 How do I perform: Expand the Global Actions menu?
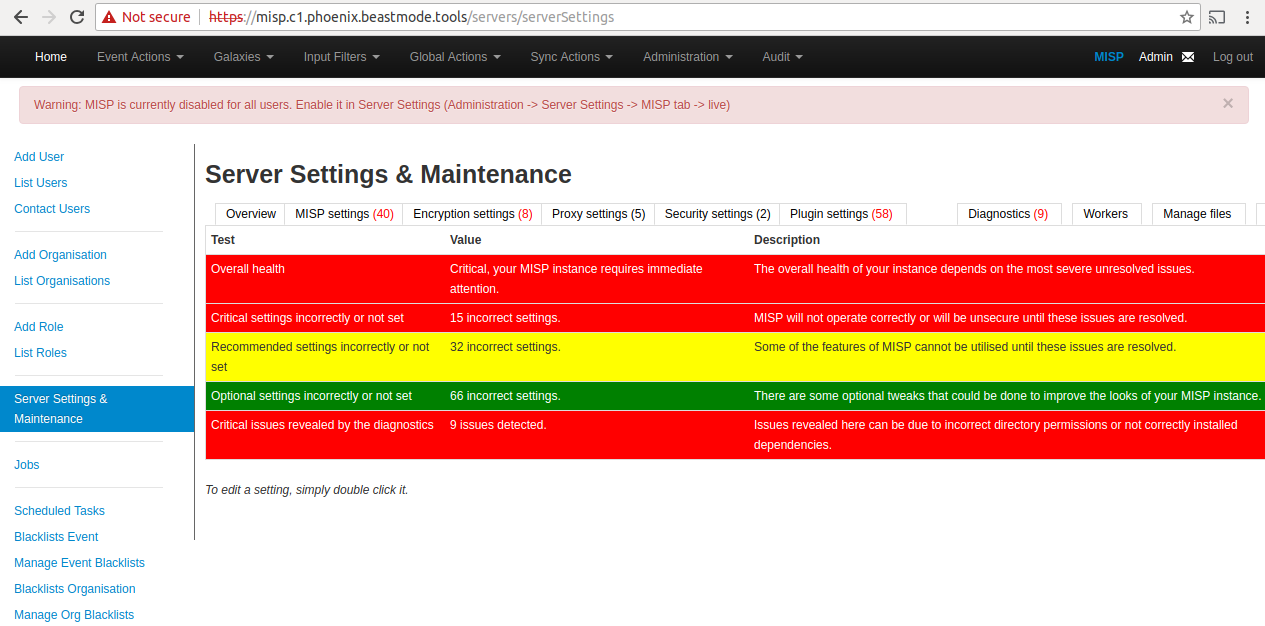click(455, 57)
